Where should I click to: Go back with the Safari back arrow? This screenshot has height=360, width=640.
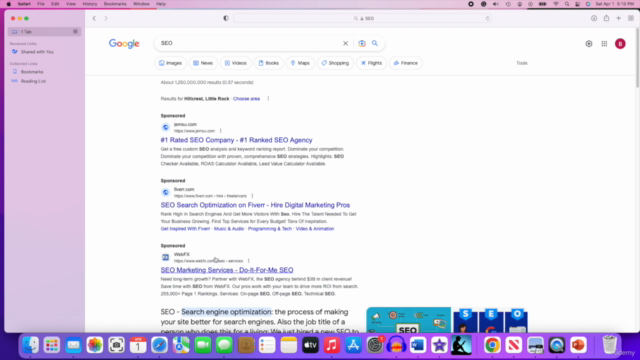pos(94,18)
